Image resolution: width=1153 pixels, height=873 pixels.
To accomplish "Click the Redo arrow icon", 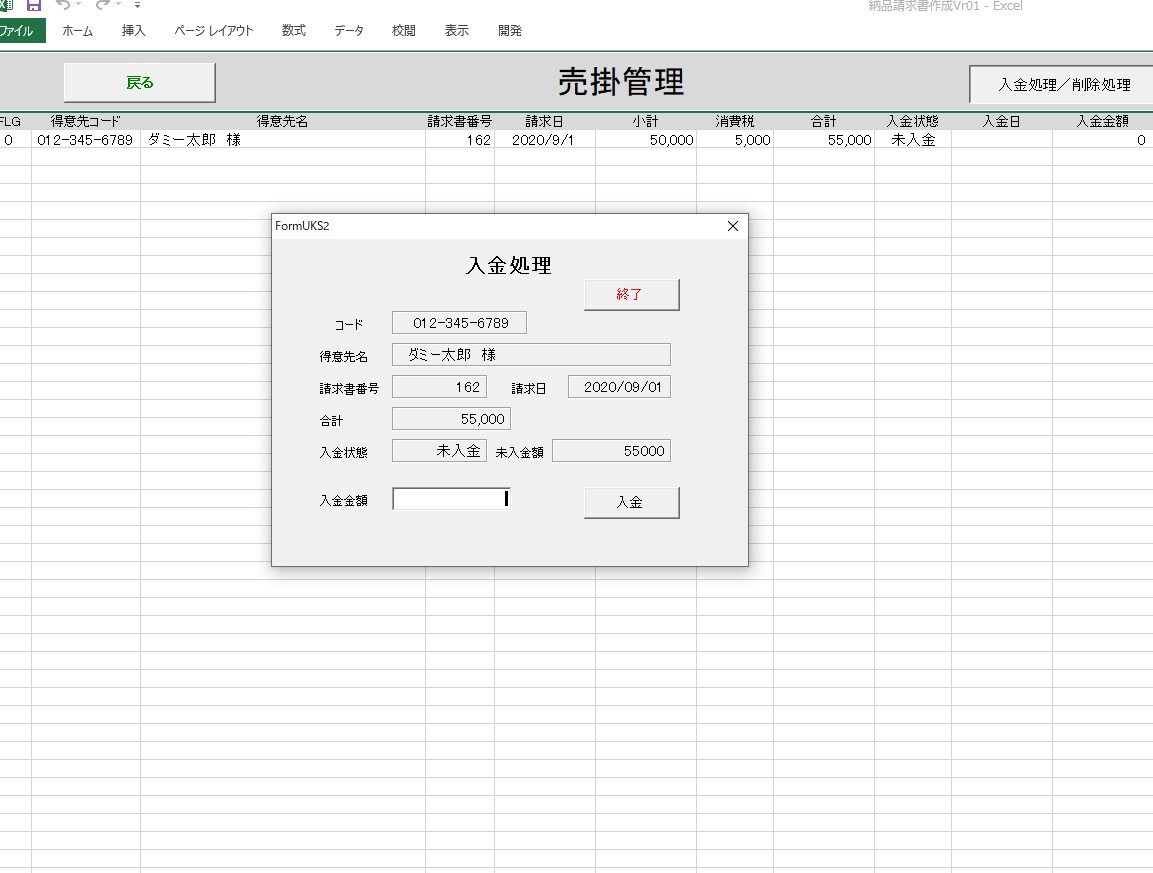I will click(103, 4).
